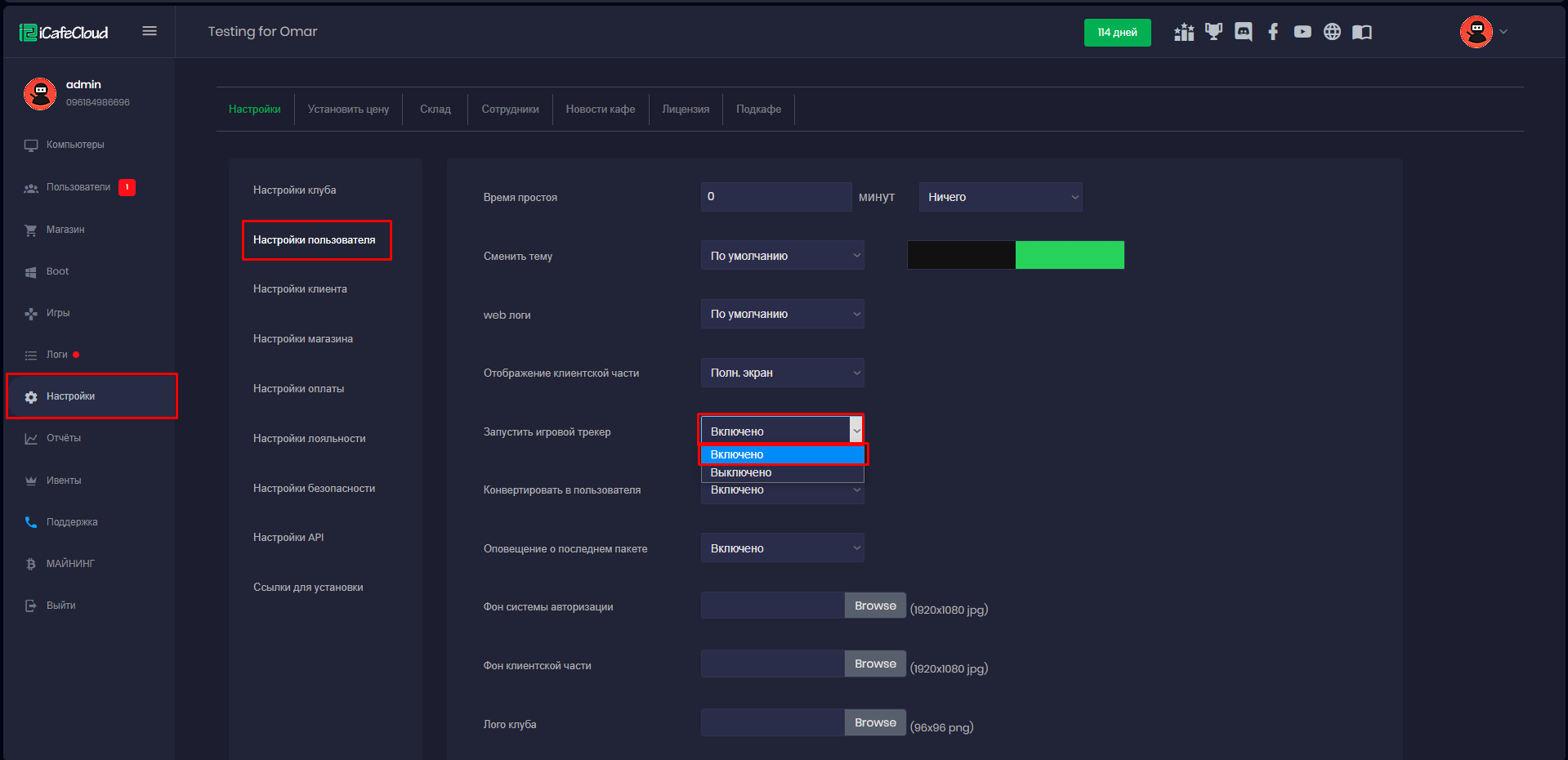Screen dimensions: 1568x760
Task: Click the green theme color swatch
Action: point(1070,255)
